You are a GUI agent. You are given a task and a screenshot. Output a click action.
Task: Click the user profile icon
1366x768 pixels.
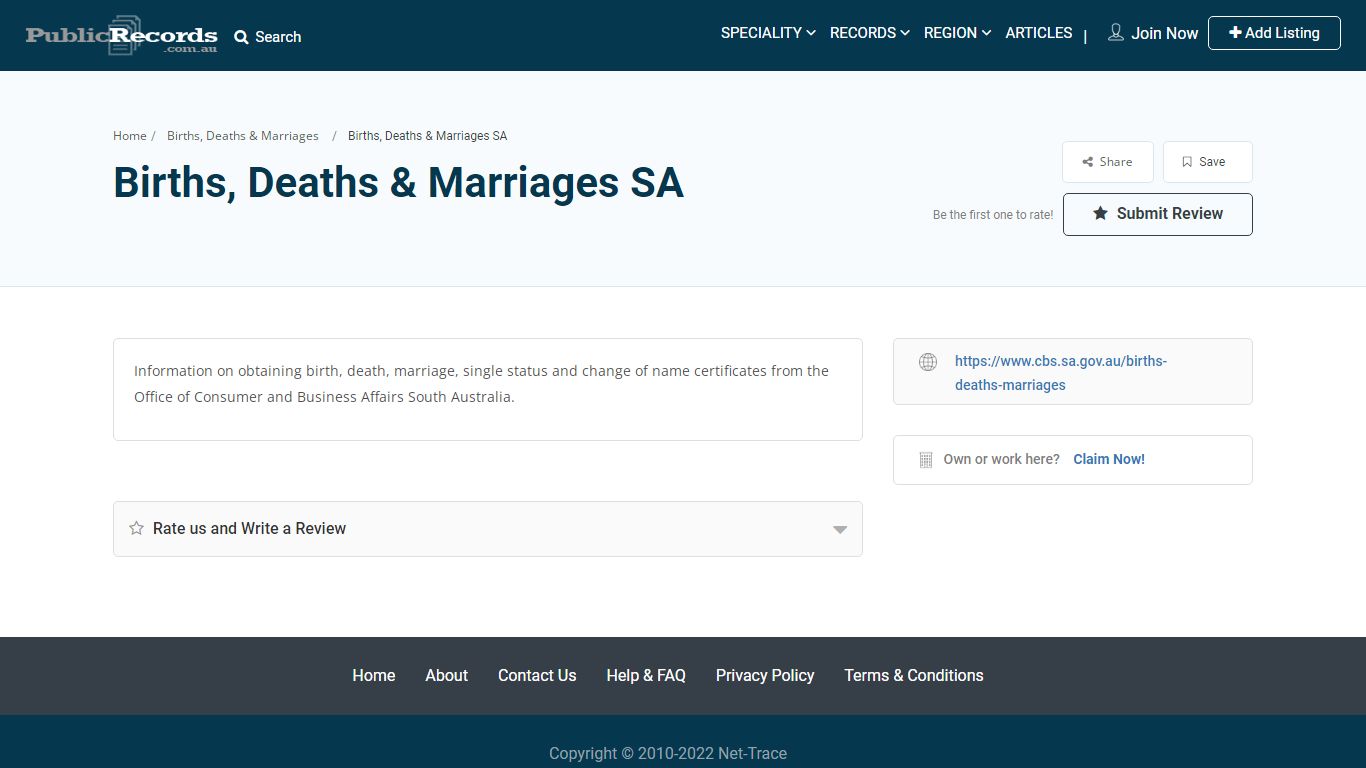click(x=1116, y=33)
